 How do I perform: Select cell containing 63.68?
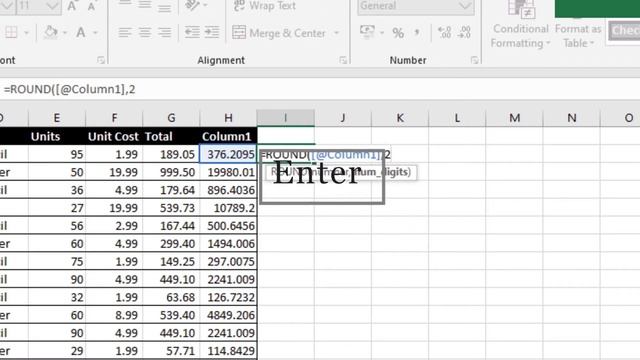point(171,297)
